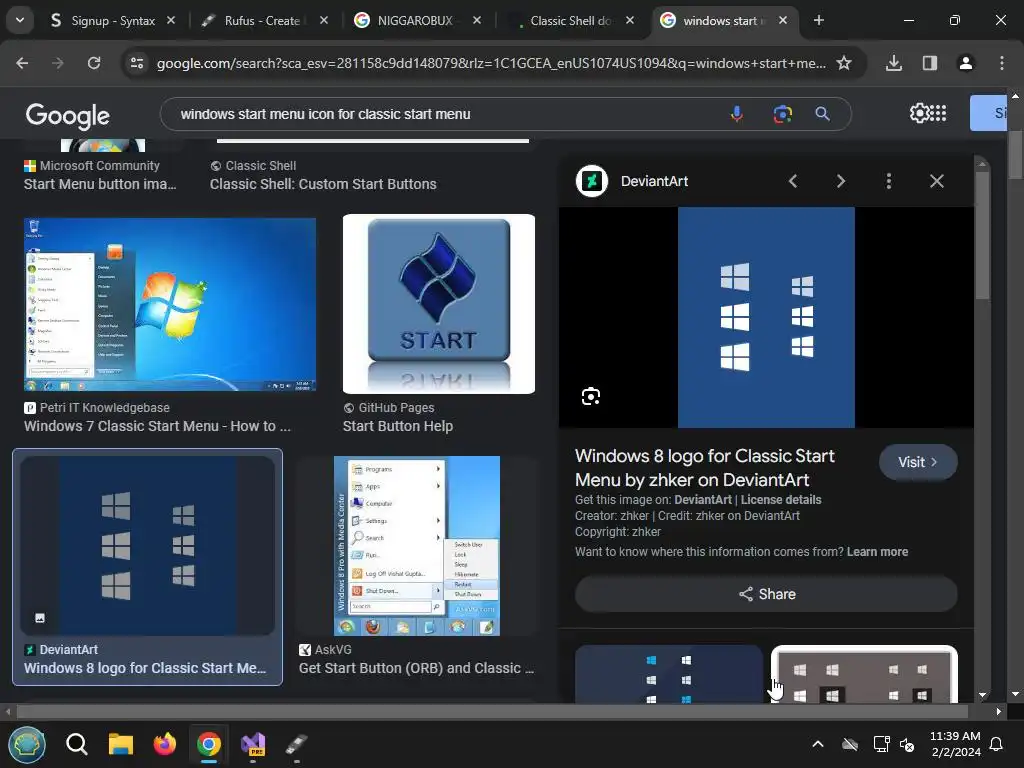Open preview panel more options menu
This screenshot has height=768, width=1024.
pos(889,181)
